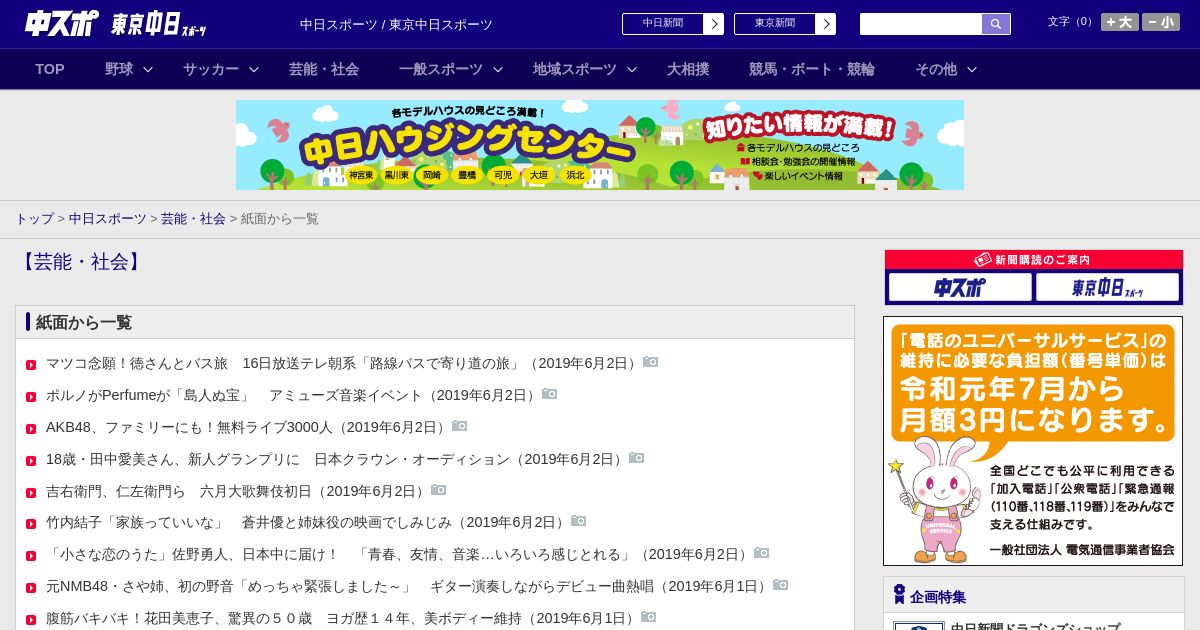Click the 東京中日スポーツ logo in header
Screen dimensions: 1200x630
pyautogui.click(x=159, y=24)
